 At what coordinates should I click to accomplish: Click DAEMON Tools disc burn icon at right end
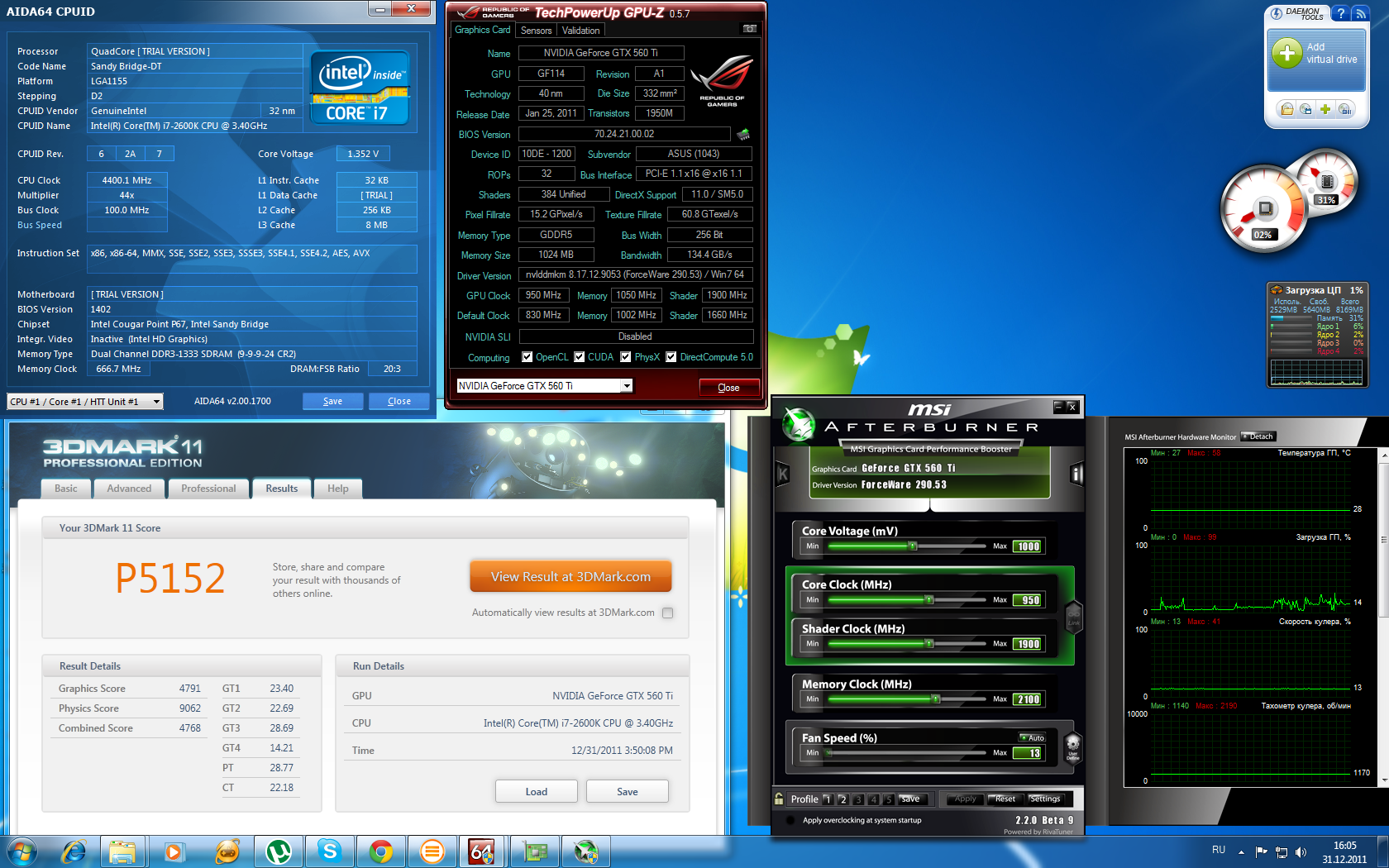point(1345,109)
